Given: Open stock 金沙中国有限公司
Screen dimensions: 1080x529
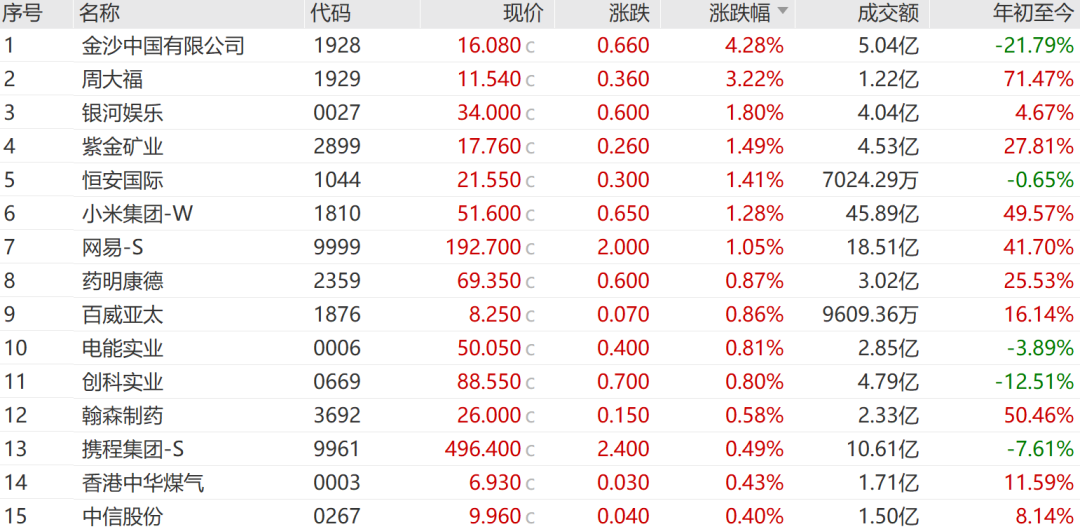Looking at the screenshot, I should pos(162,46).
